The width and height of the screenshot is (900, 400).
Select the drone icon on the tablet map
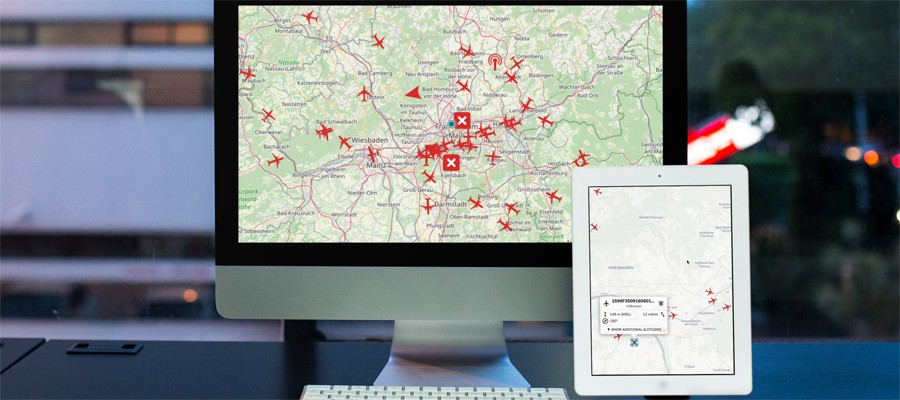634,342
